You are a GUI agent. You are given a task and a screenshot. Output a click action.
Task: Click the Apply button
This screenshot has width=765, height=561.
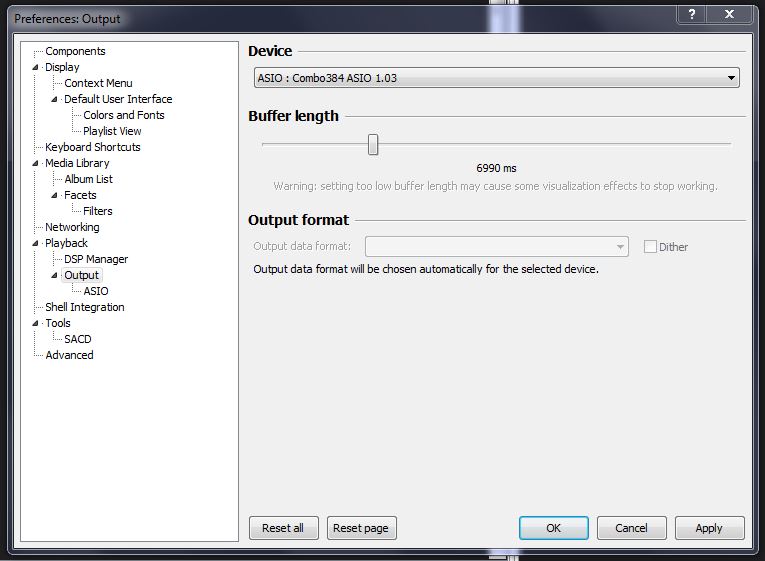(x=709, y=528)
